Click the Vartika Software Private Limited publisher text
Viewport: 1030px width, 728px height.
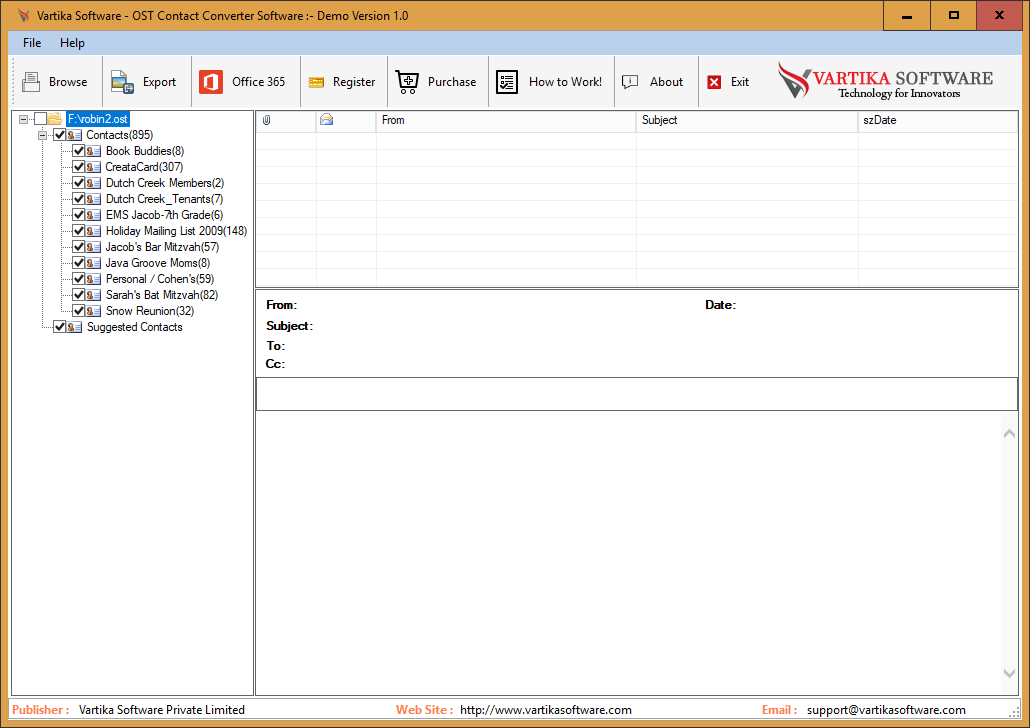click(162, 710)
